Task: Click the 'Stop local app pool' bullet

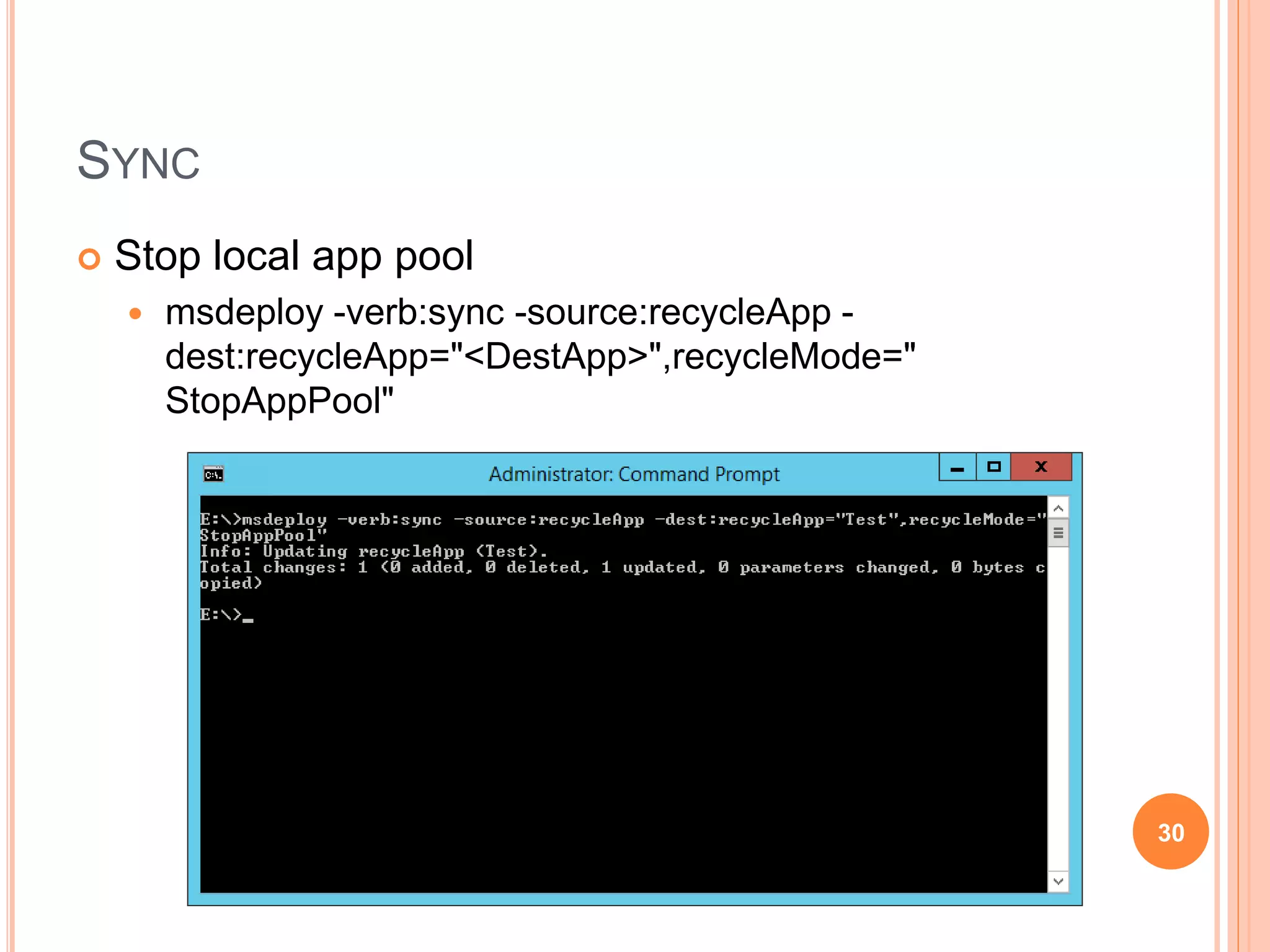Action: pos(294,256)
